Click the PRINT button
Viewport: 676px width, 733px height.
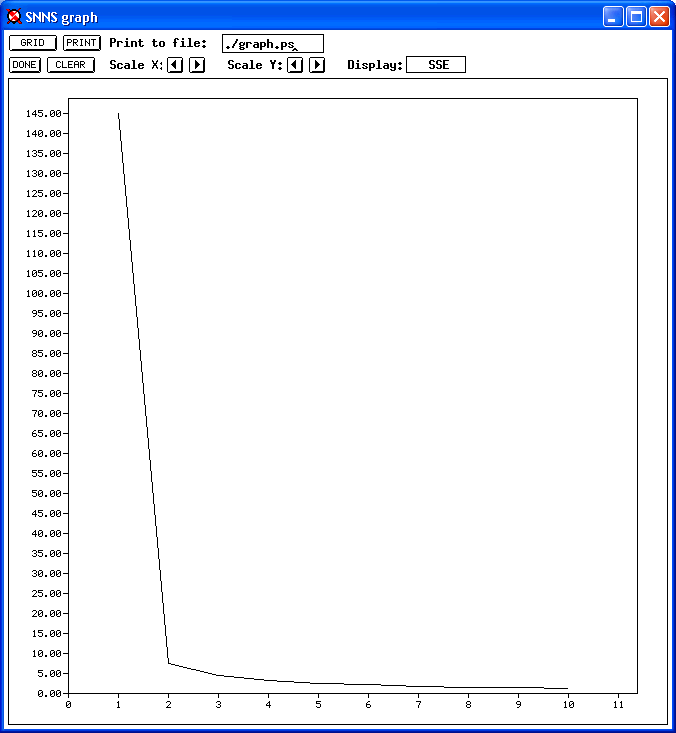(82, 43)
